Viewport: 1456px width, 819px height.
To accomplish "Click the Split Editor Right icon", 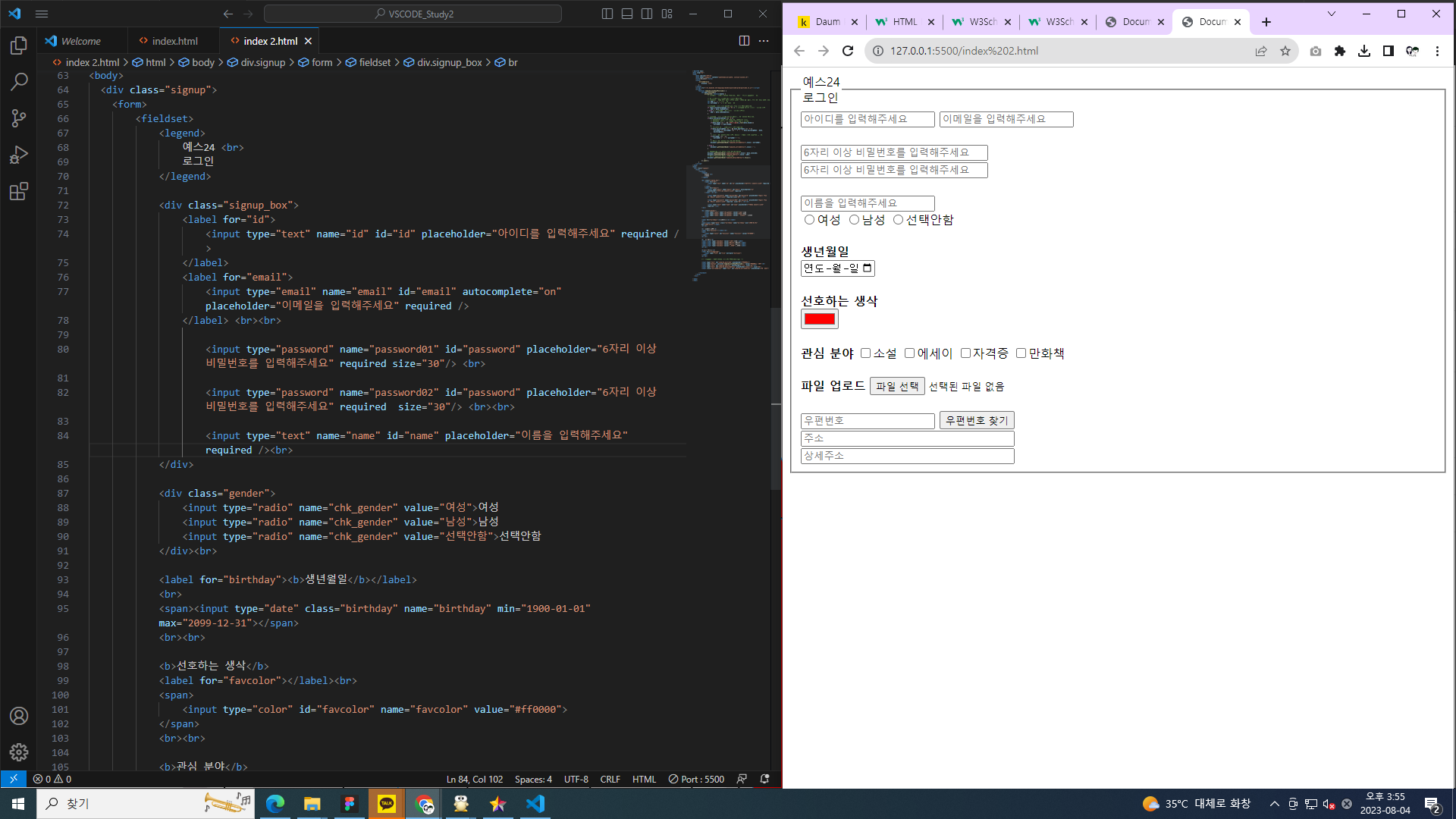I will tap(744, 41).
